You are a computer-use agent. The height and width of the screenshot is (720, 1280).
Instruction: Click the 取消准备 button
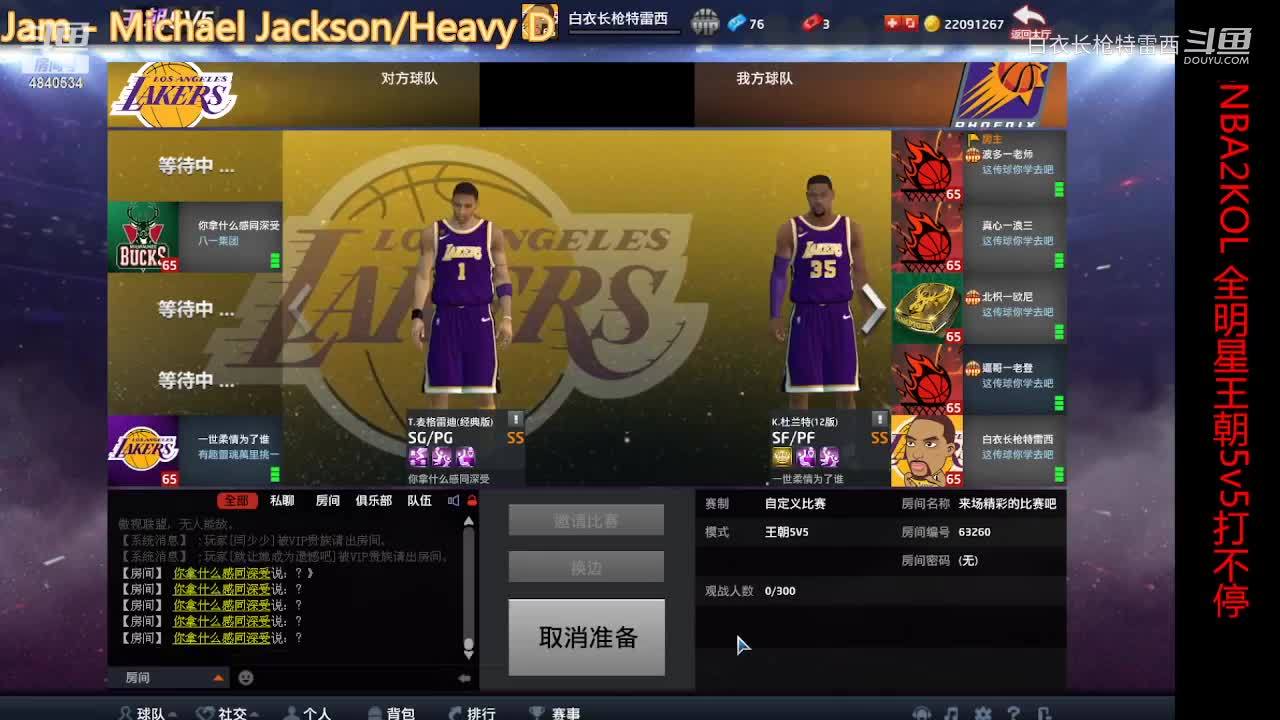click(587, 637)
